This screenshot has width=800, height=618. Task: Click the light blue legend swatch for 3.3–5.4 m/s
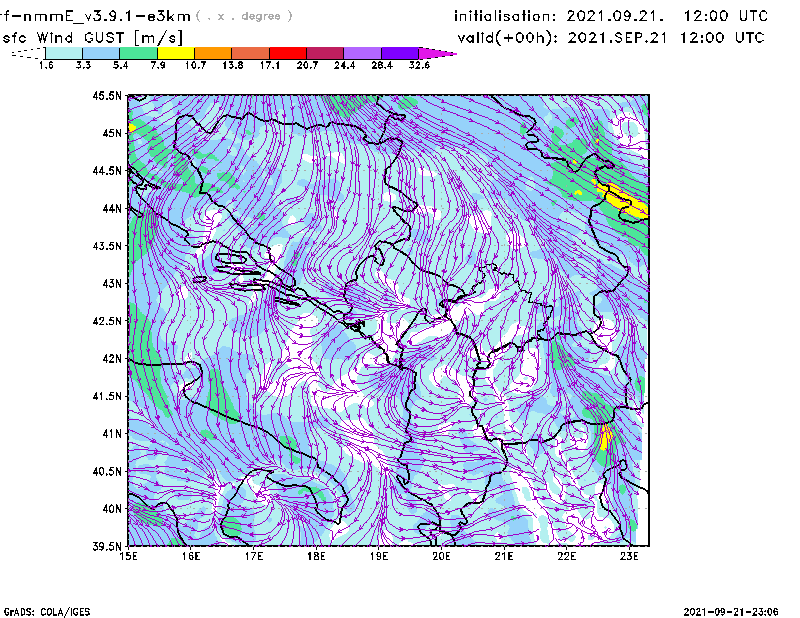(101, 53)
